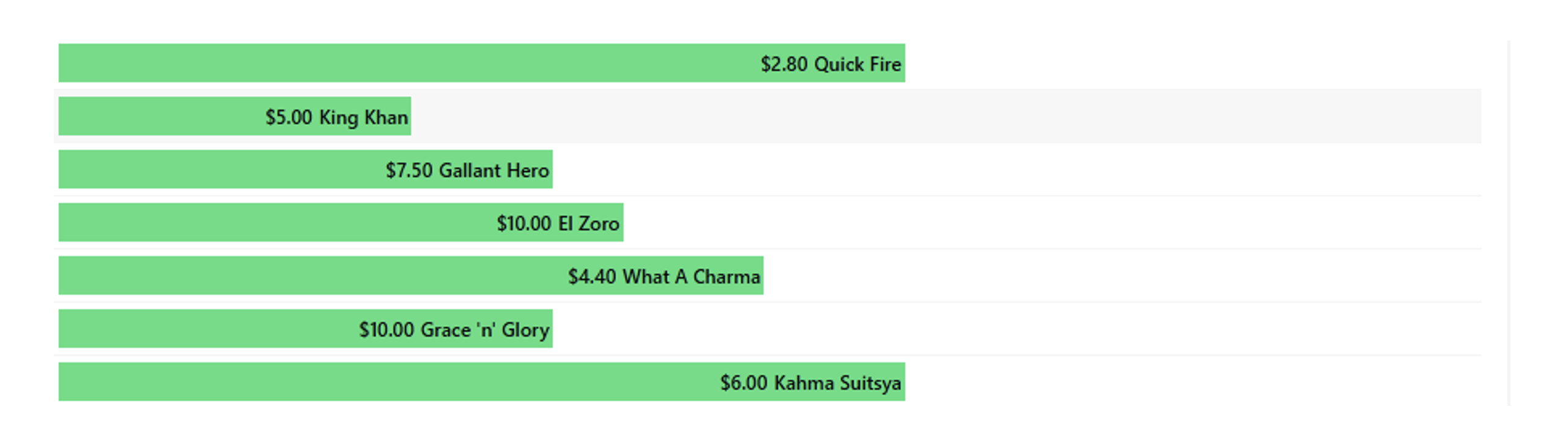The width and height of the screenshot is (1568, 426).
Task: Click empty space right of Gallant Hero bar
Action: click(x=1016, y=169)
